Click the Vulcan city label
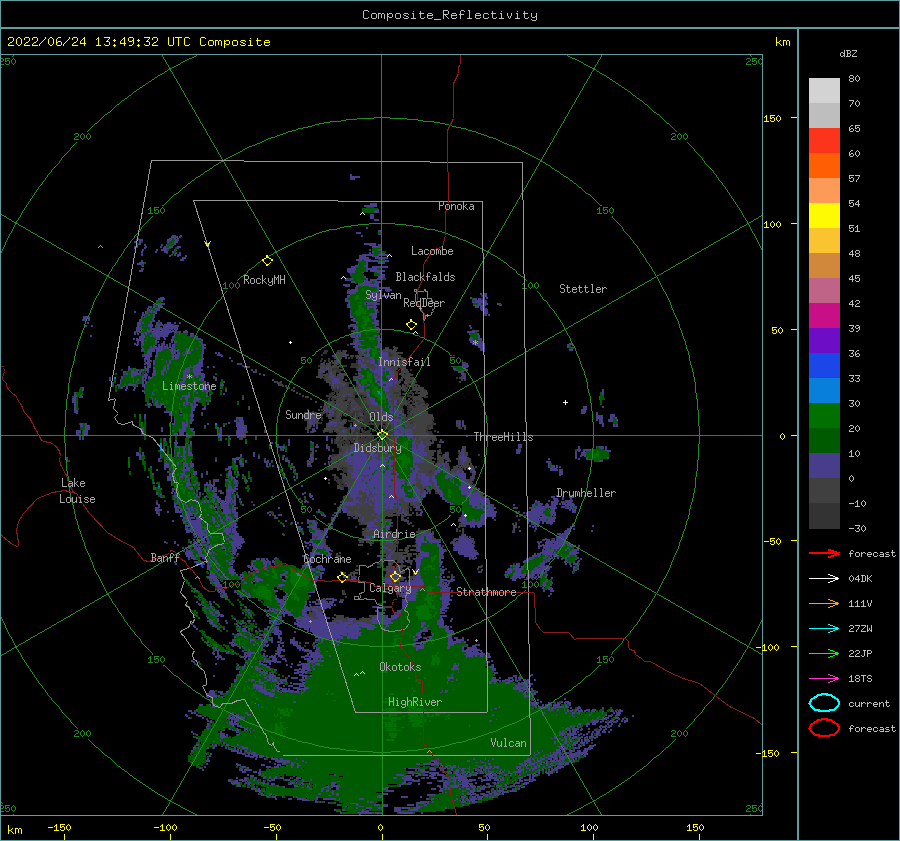This screenshot has width=900, height=841. (x=509, y=743)
